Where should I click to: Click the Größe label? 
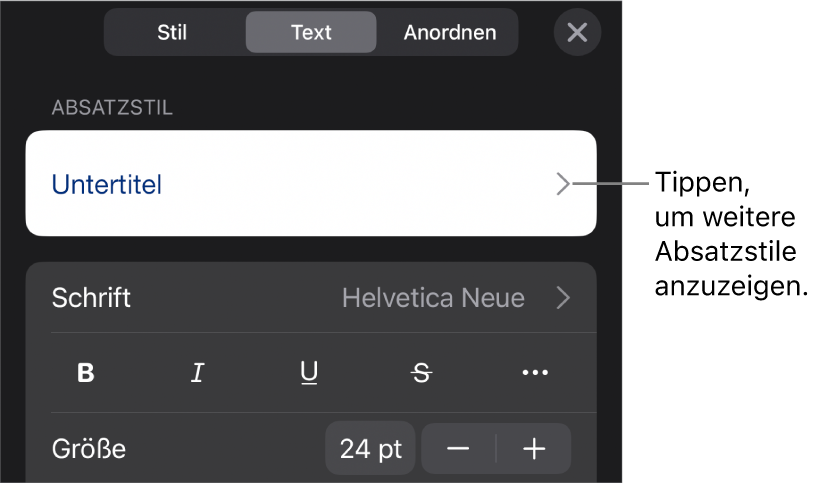tap(89, 449)
